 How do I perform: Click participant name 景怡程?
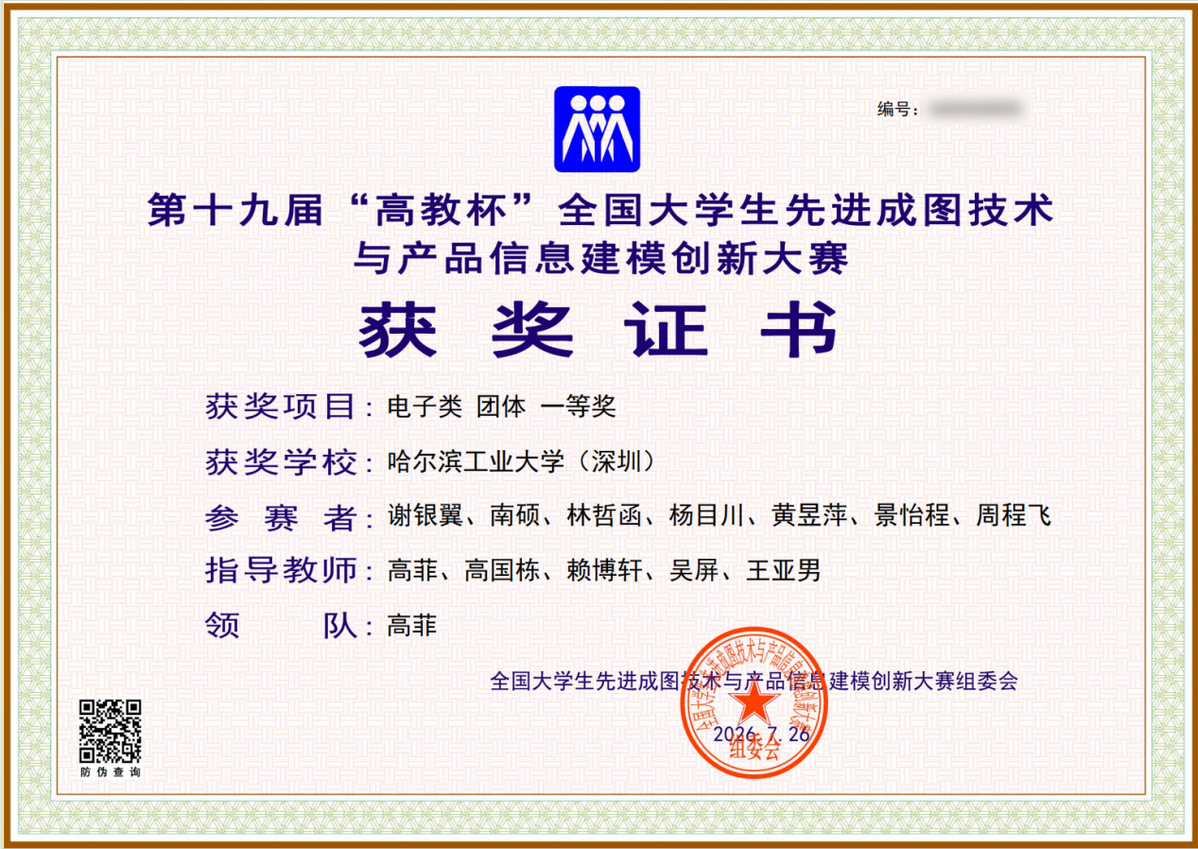911,516
